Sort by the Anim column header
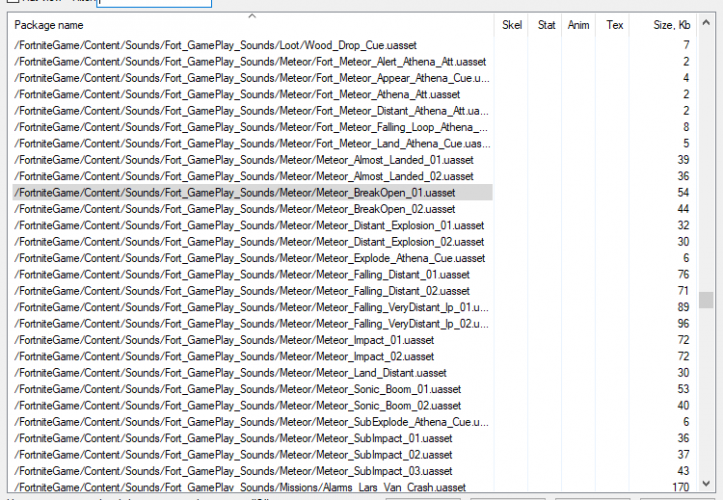This screenshot has height=500, width=723. pyautogui.click(x=578, y=24)
